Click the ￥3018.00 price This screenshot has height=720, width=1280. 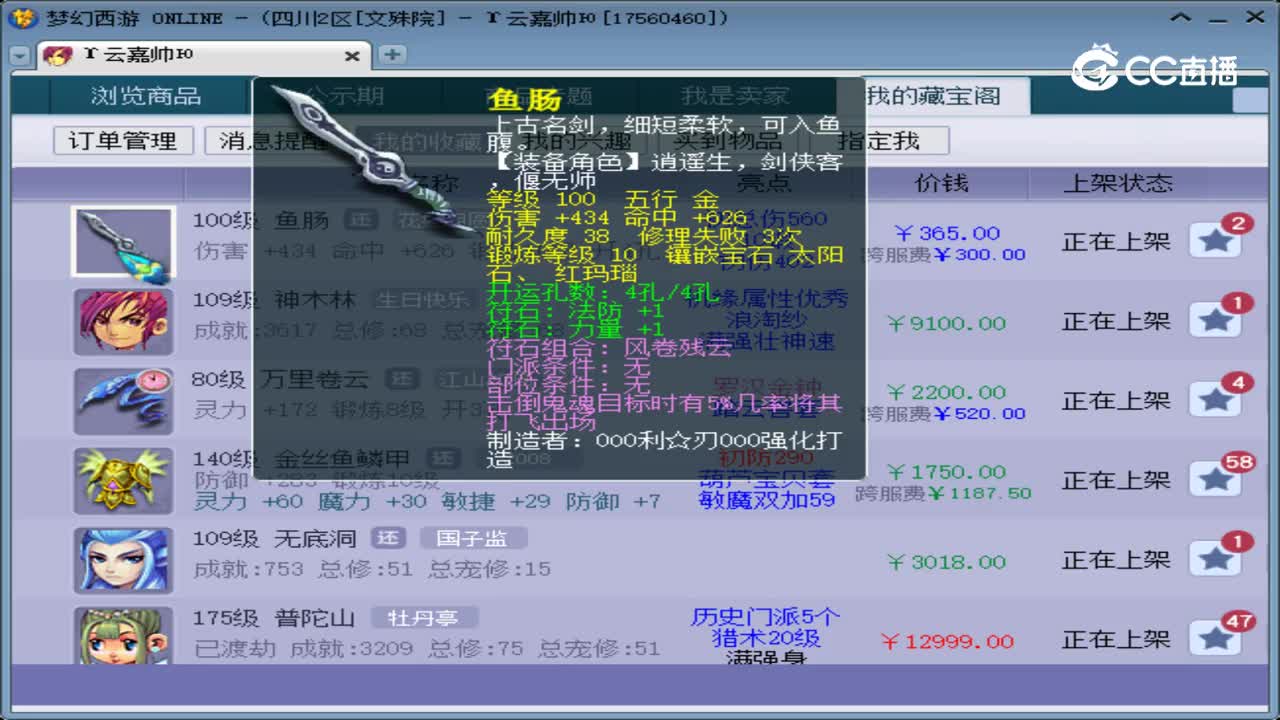[946, 562]
